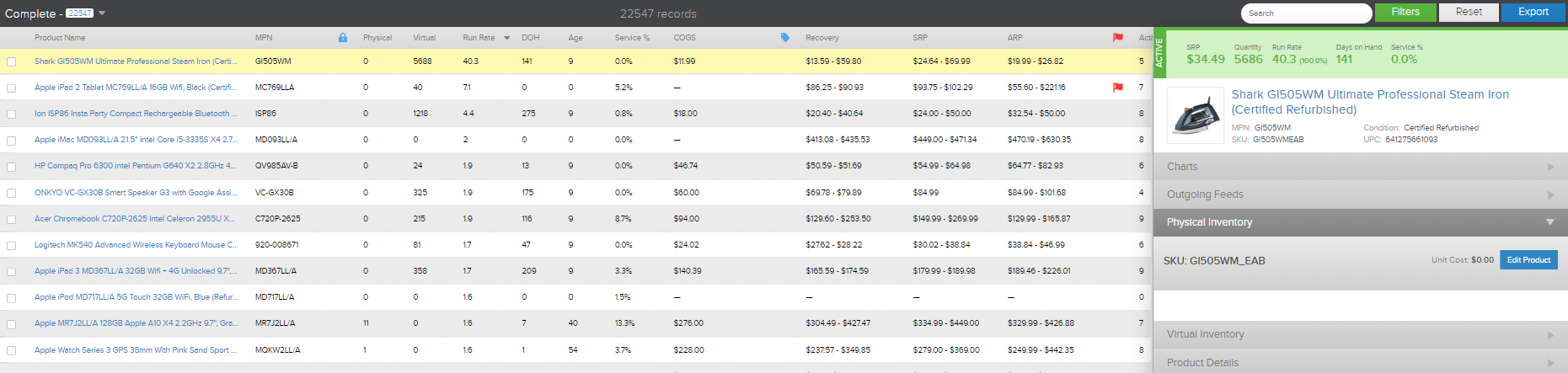Click the green Filters button
Image resolution: width=1568 pixels, height=373 pixels.
pos(1405,13)
